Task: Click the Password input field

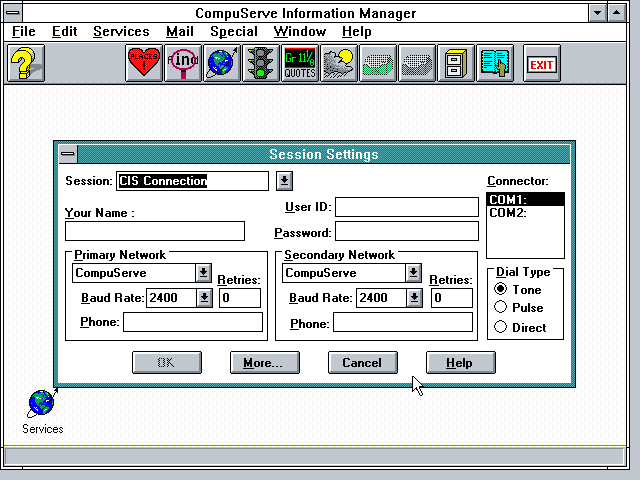Action: [407, 231]
